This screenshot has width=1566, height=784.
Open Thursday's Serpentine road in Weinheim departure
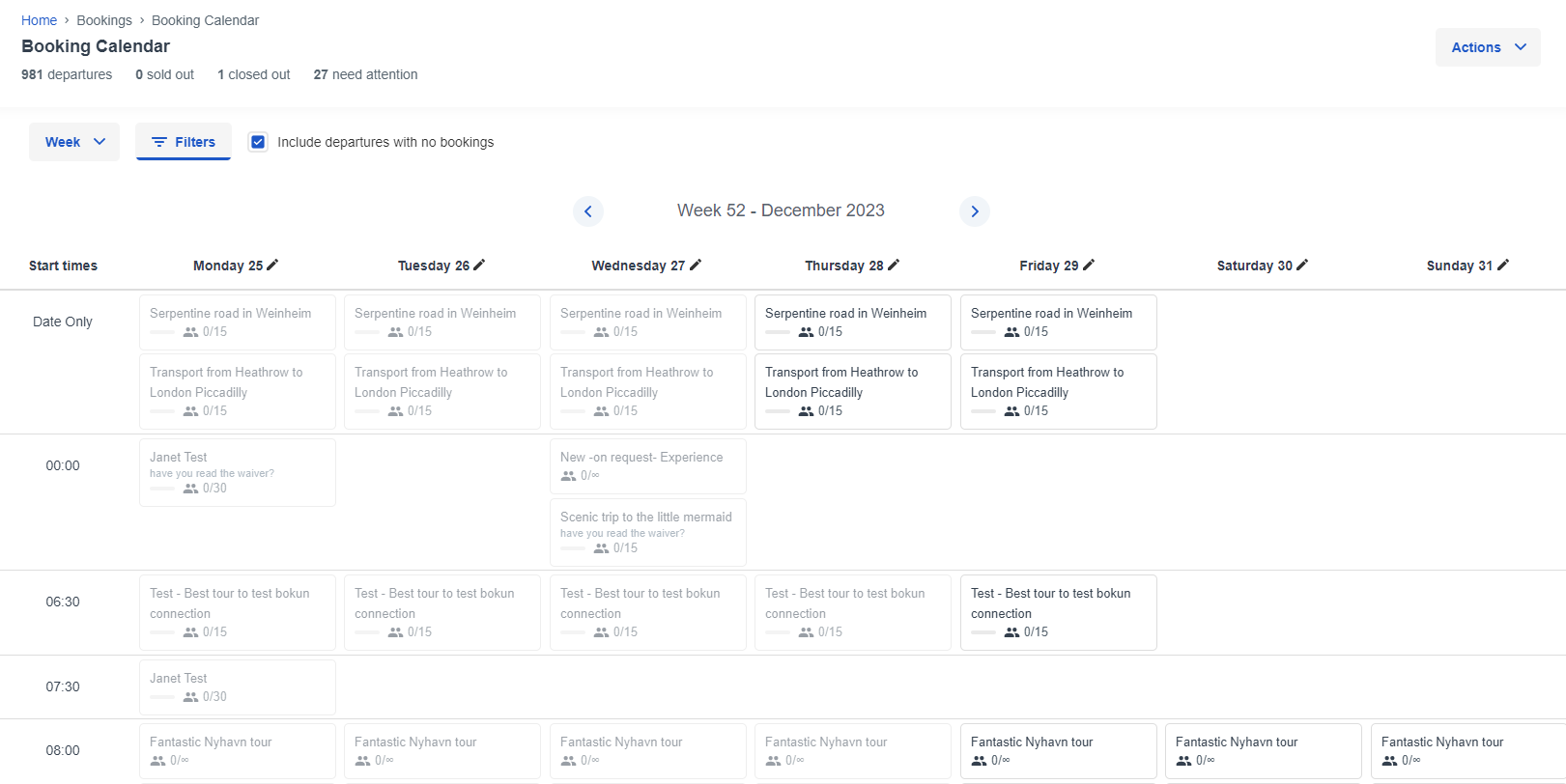click(852, 322)
